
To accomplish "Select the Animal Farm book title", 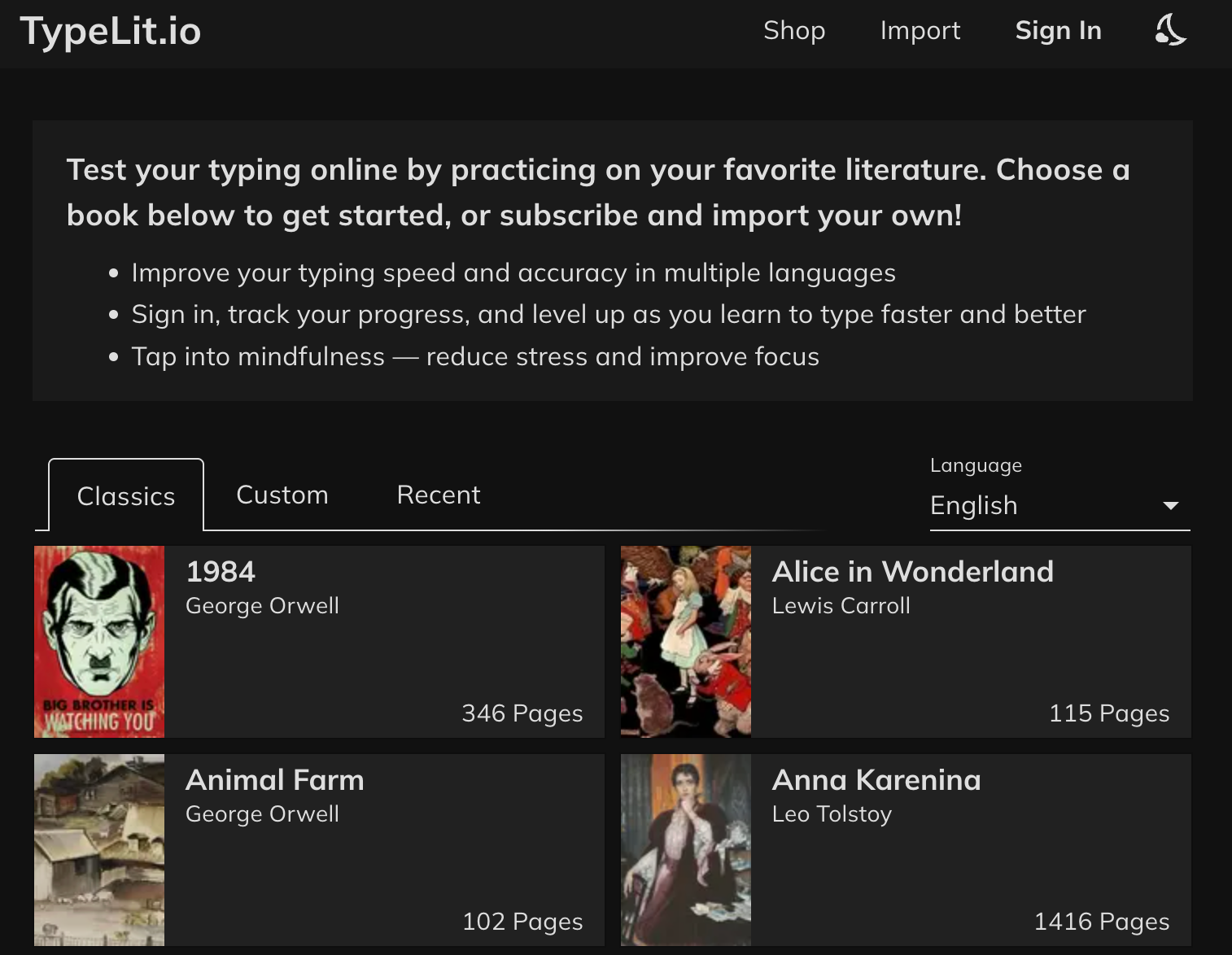I will click(x=274, y=780).
